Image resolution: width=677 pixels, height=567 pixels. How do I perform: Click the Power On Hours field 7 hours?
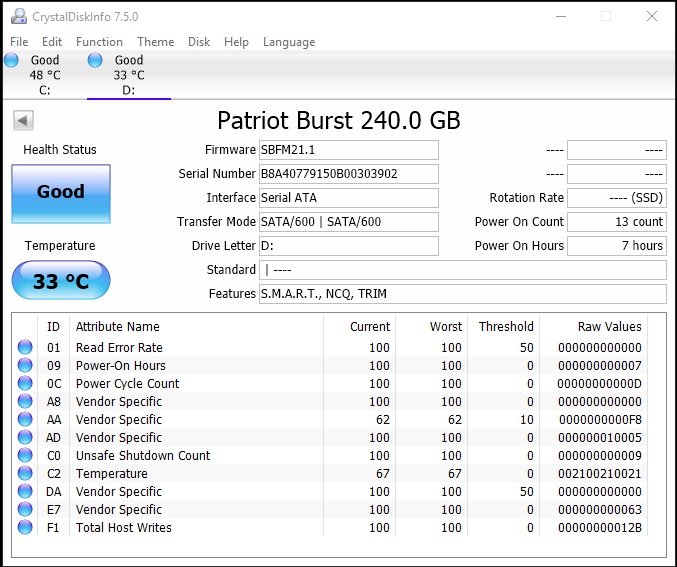(617, 246)
